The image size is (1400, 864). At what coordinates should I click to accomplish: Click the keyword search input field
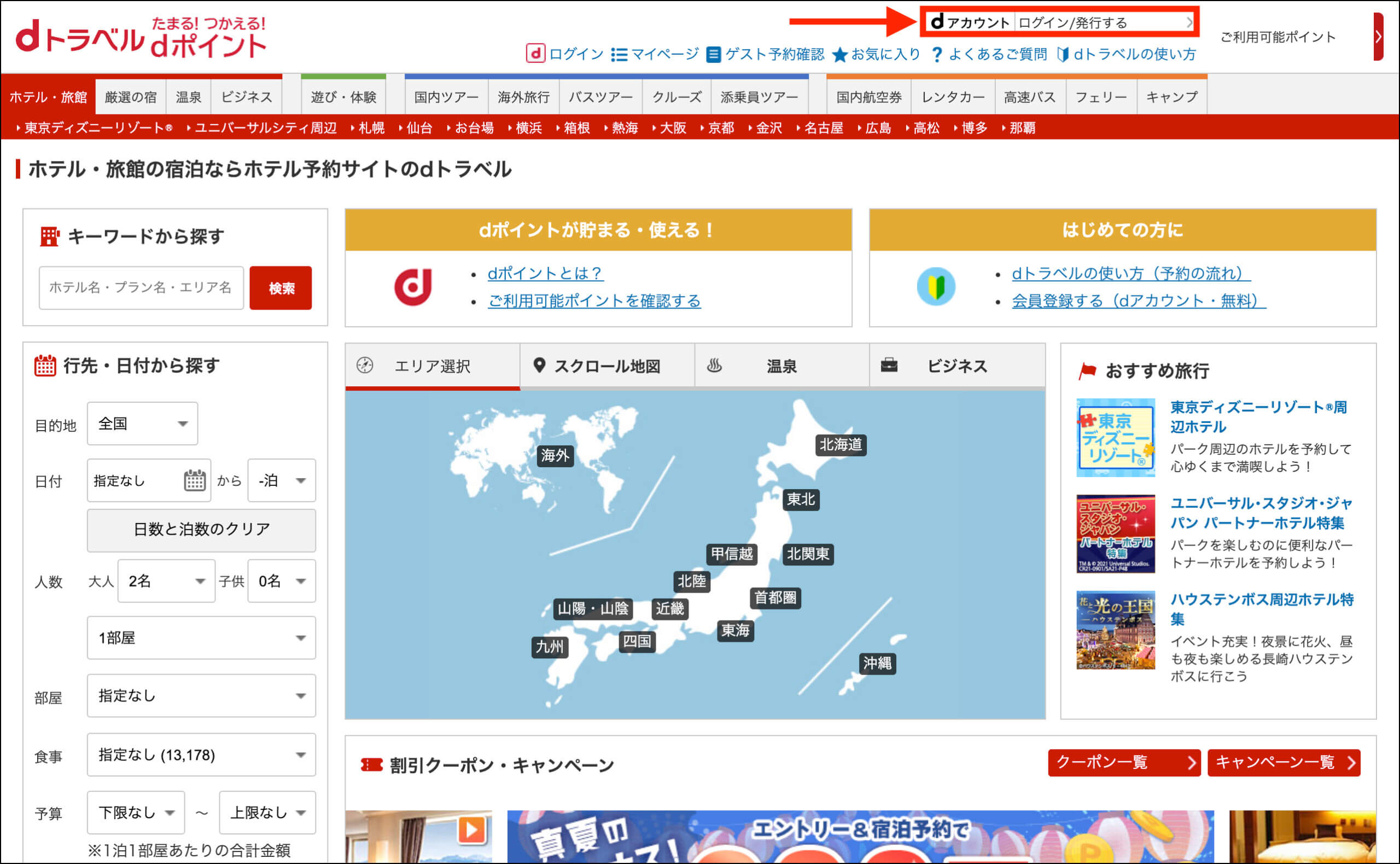click(141, 287)
